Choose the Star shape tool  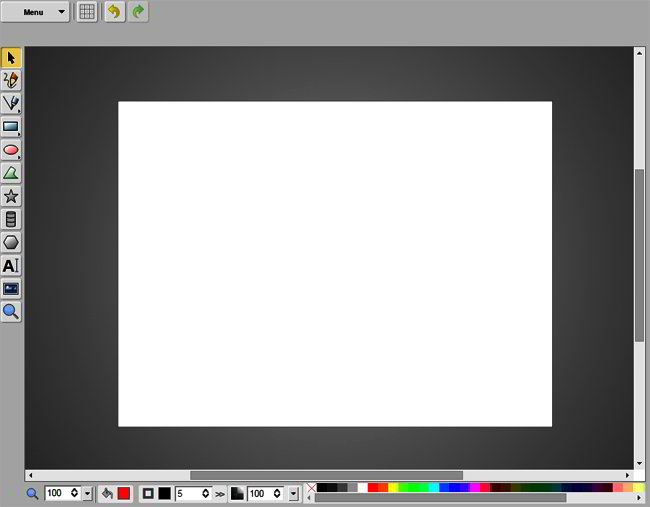tap(11, 196)
